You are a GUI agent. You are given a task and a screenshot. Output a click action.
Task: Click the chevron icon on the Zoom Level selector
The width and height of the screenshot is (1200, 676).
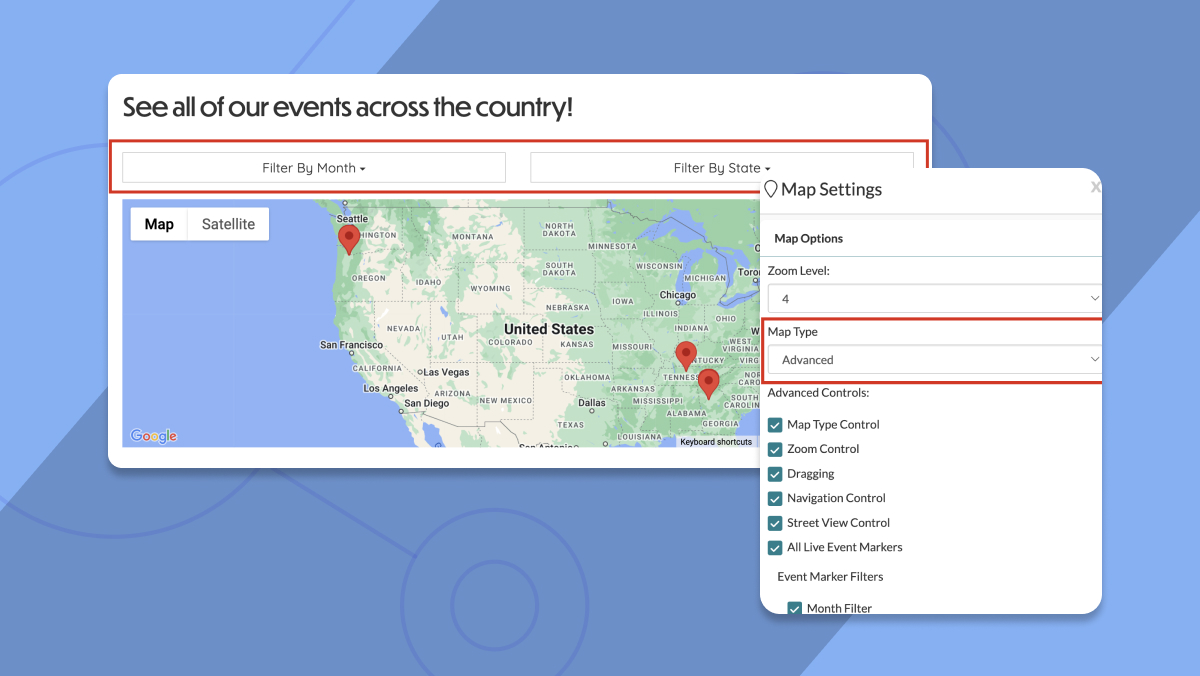point(1093,298)
